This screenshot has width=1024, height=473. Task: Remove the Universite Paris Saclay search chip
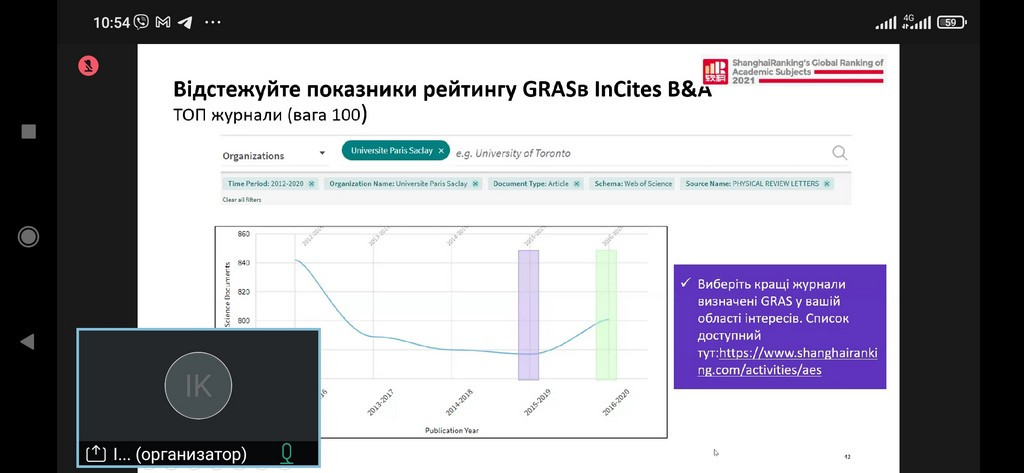tap(441, 151)
